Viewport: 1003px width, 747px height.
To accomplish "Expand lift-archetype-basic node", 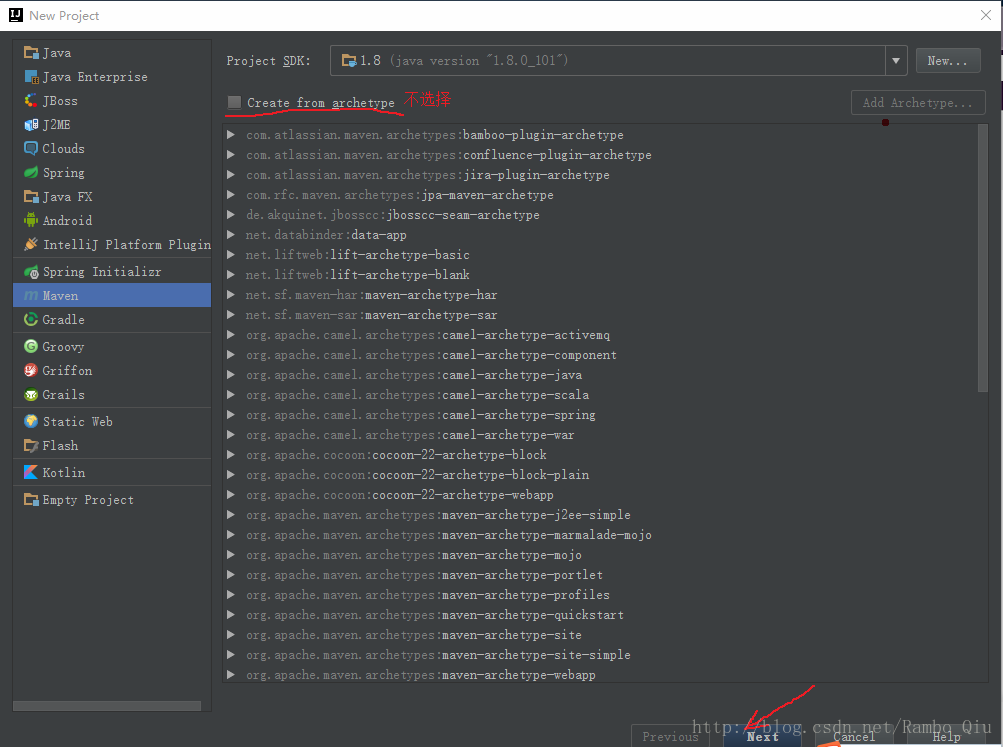I will [231, 255].
